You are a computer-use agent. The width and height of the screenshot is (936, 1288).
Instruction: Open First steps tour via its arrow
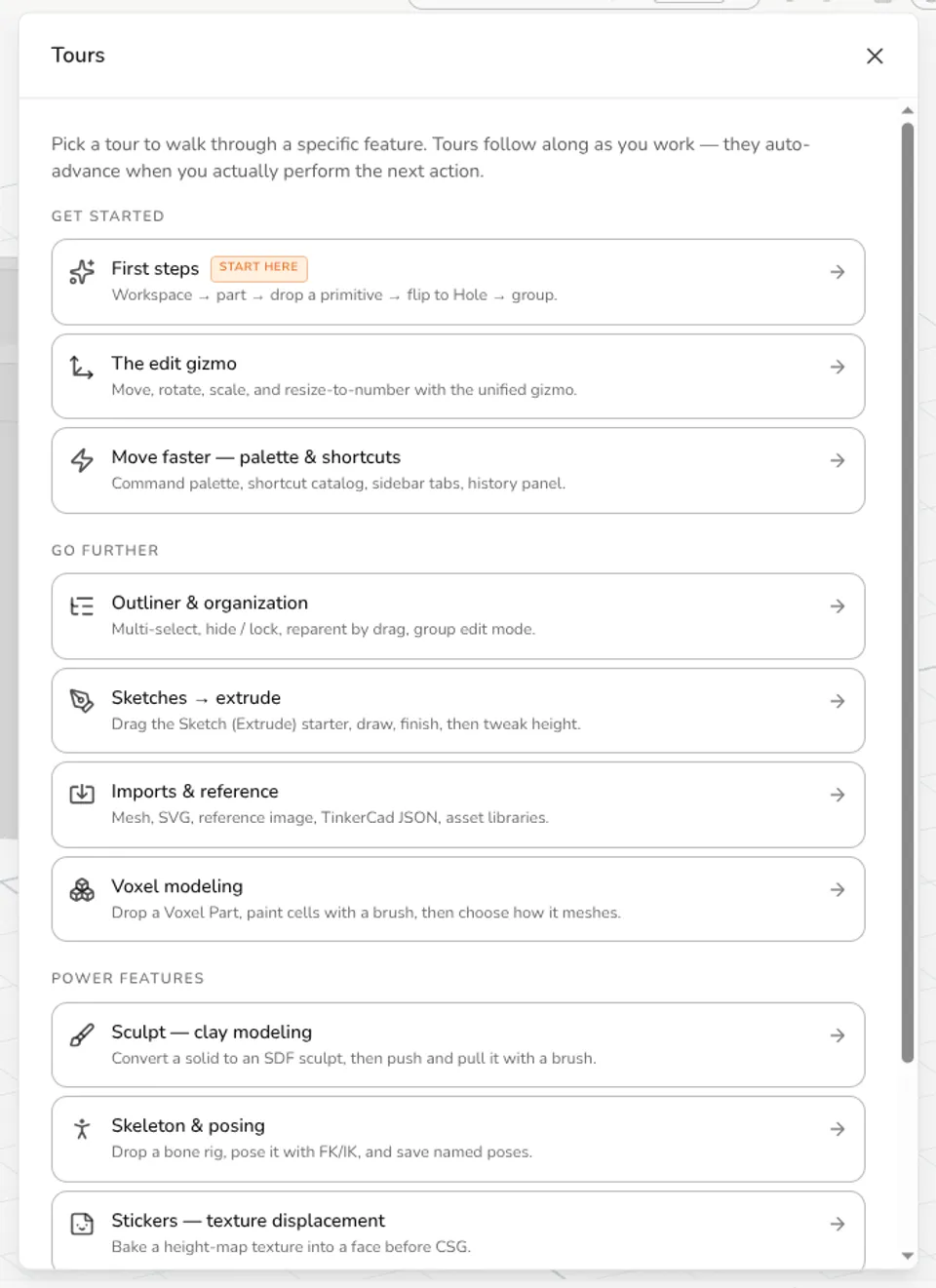coord(838,272)
